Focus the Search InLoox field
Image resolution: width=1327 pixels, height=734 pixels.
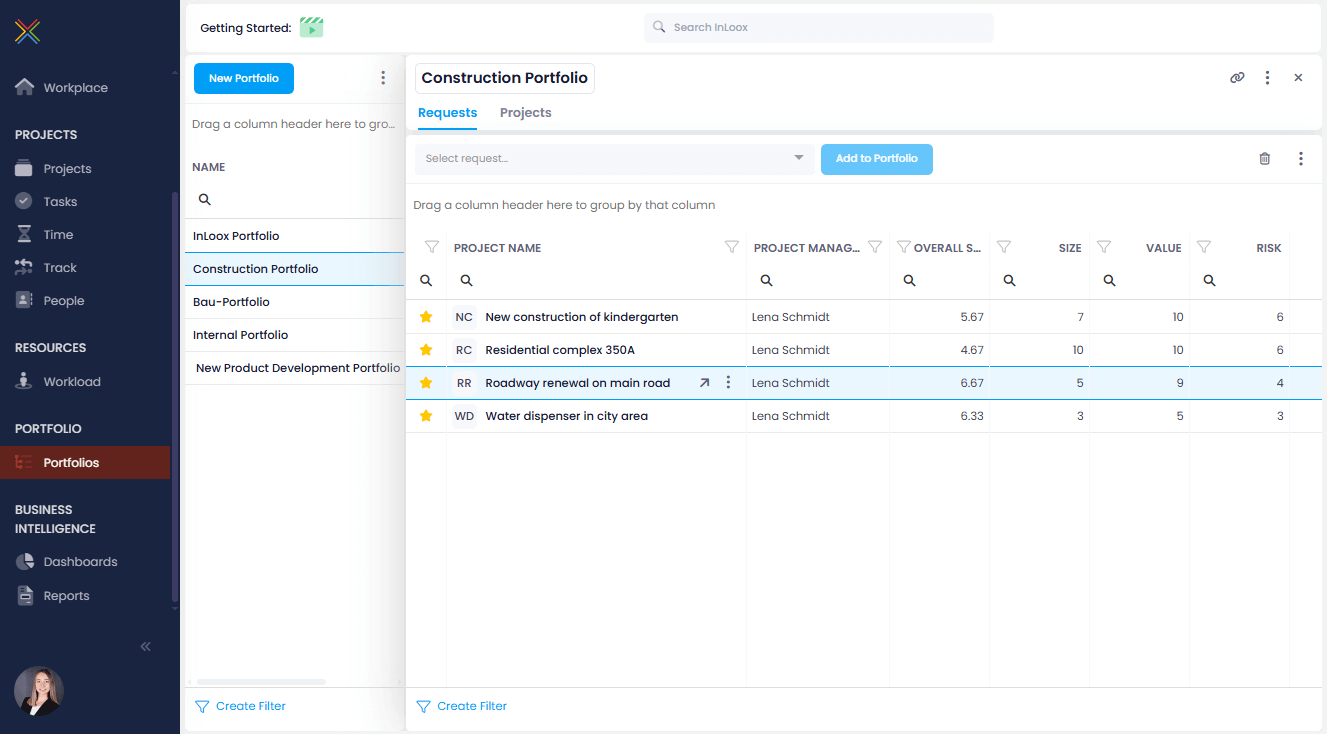point(819,28)
